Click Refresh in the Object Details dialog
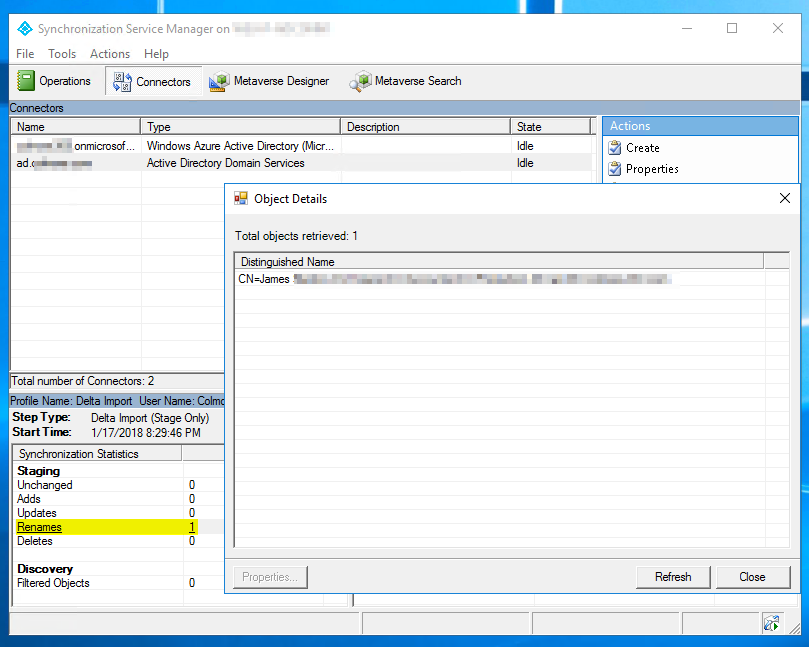 [673, 577]
